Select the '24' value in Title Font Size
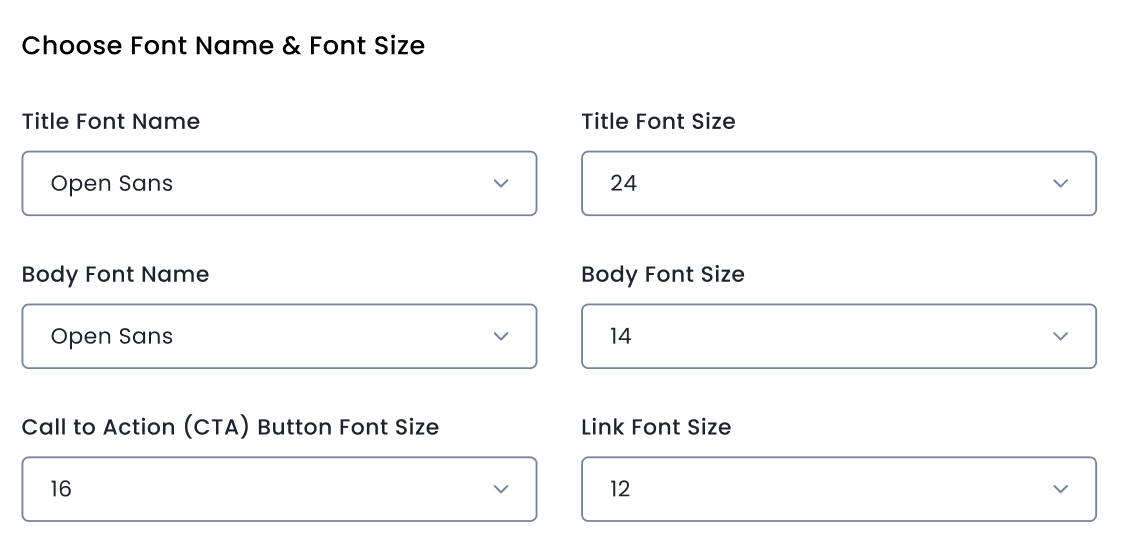The image size is (1136, 546). point(623,184)
